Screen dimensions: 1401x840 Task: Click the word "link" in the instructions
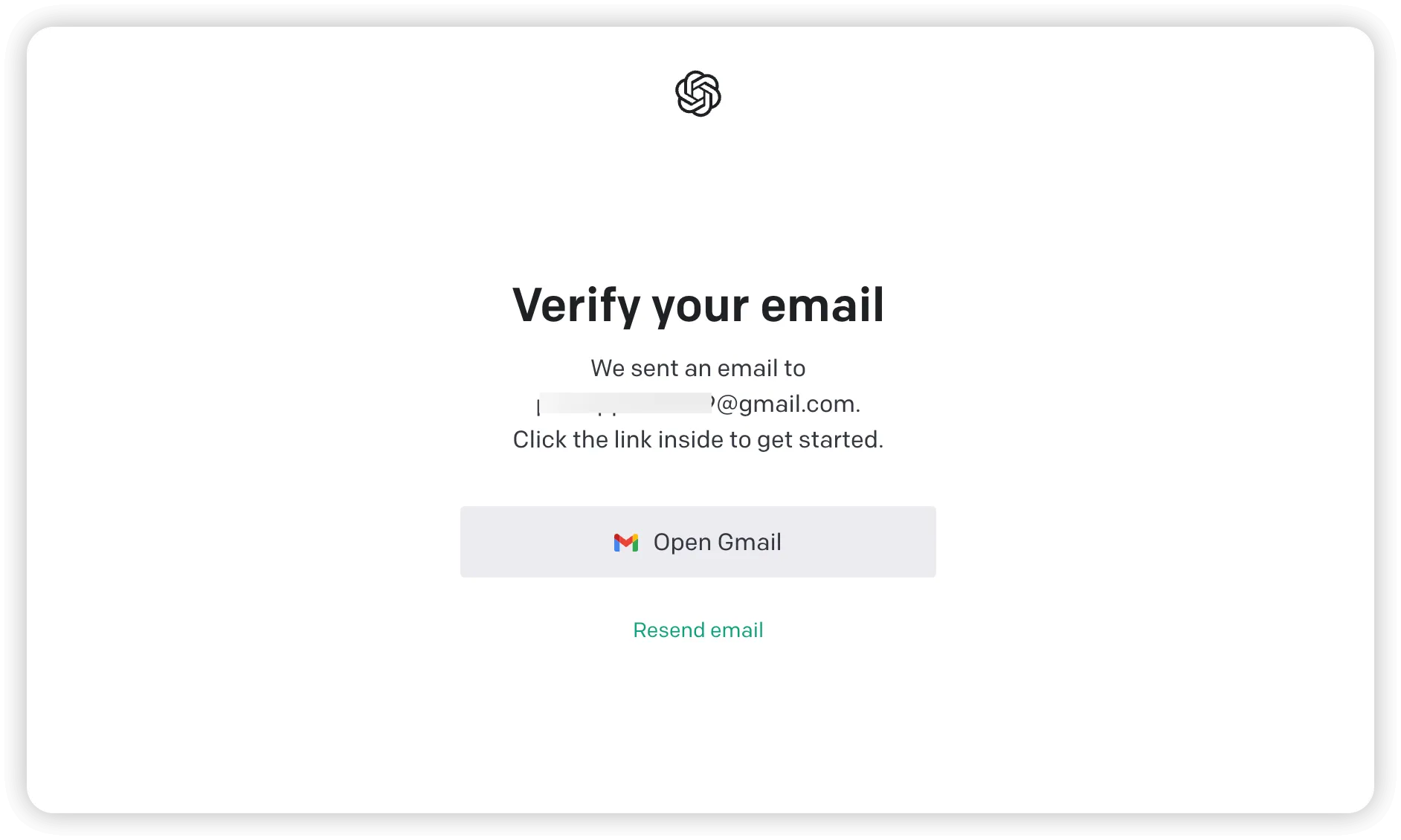click(633, 439)
